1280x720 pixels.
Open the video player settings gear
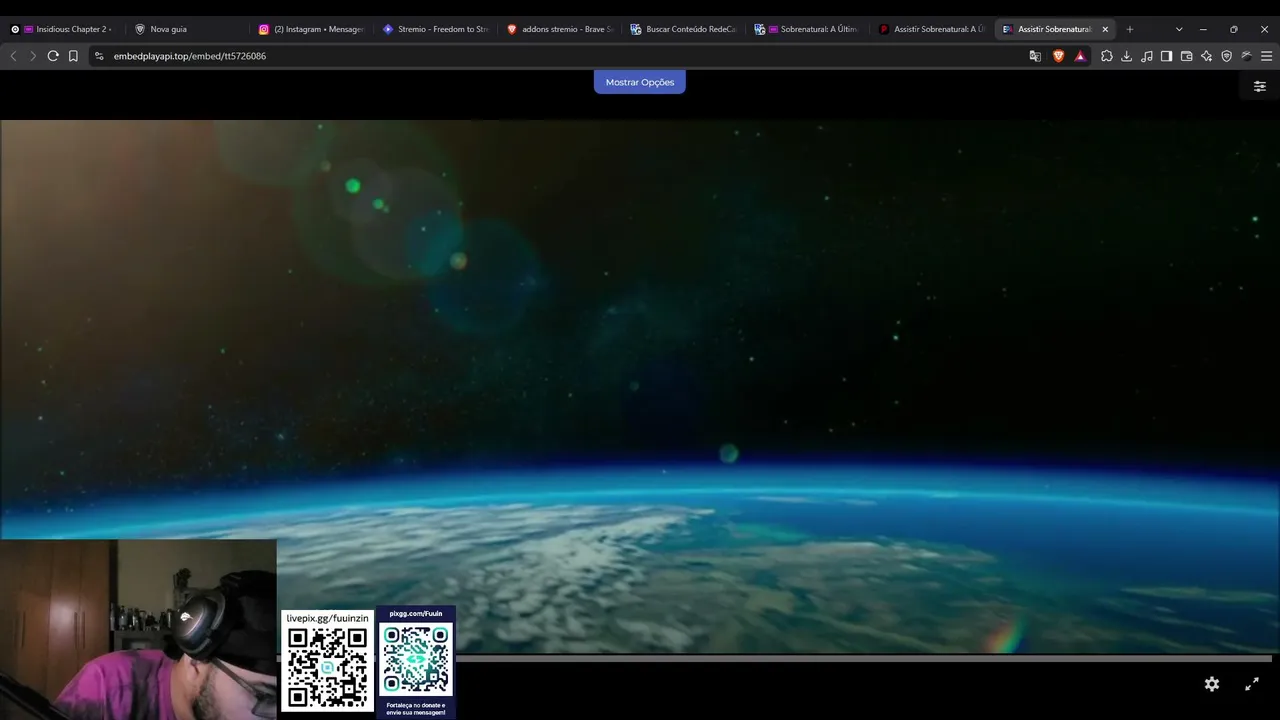tap(1212, 684)
